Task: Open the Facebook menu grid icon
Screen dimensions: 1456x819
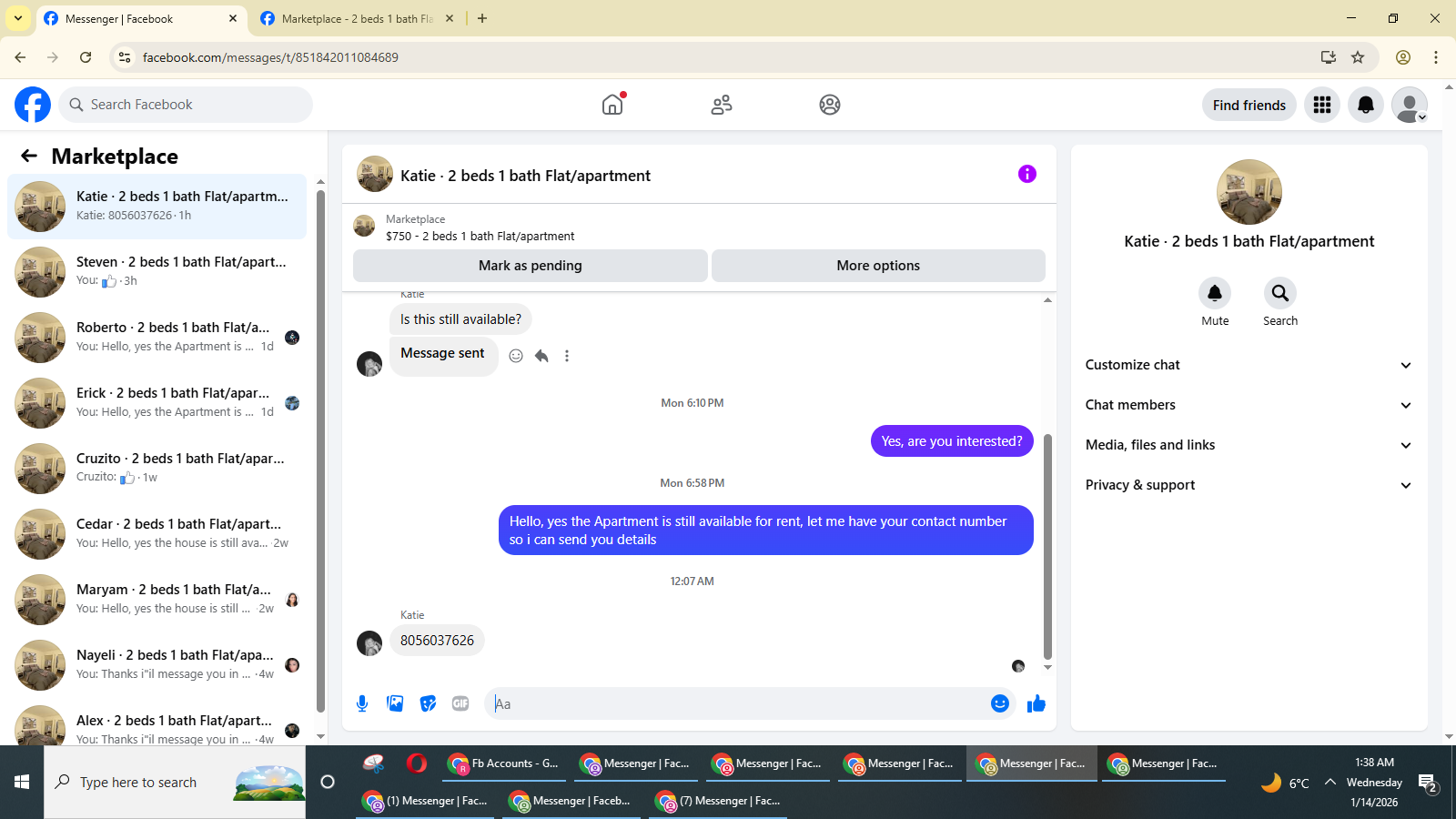Action: coord(1322,105)
